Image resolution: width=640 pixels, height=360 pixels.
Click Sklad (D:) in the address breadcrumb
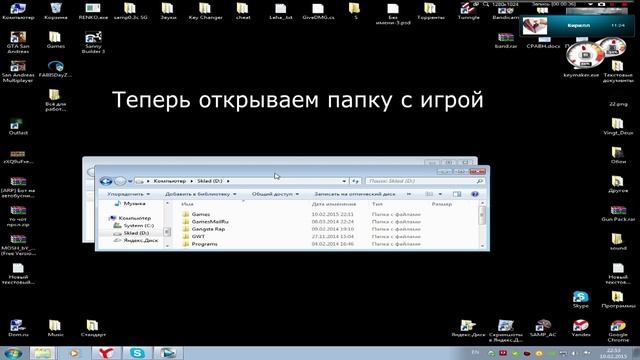[x=210, y=181]
